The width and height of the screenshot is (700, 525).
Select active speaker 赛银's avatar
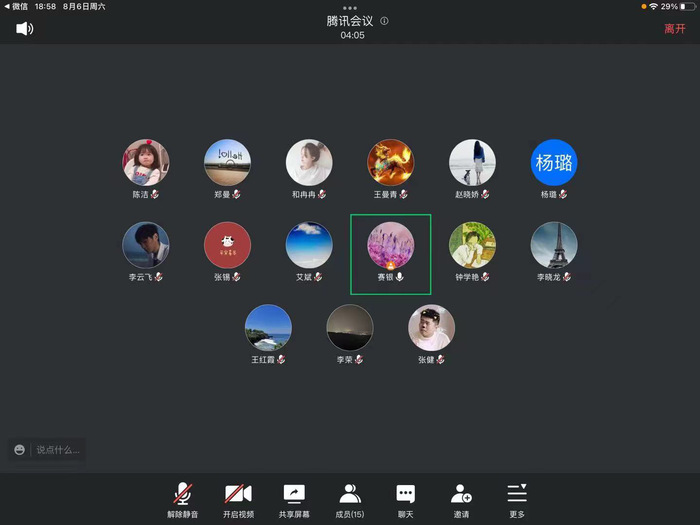coord(390,245)
